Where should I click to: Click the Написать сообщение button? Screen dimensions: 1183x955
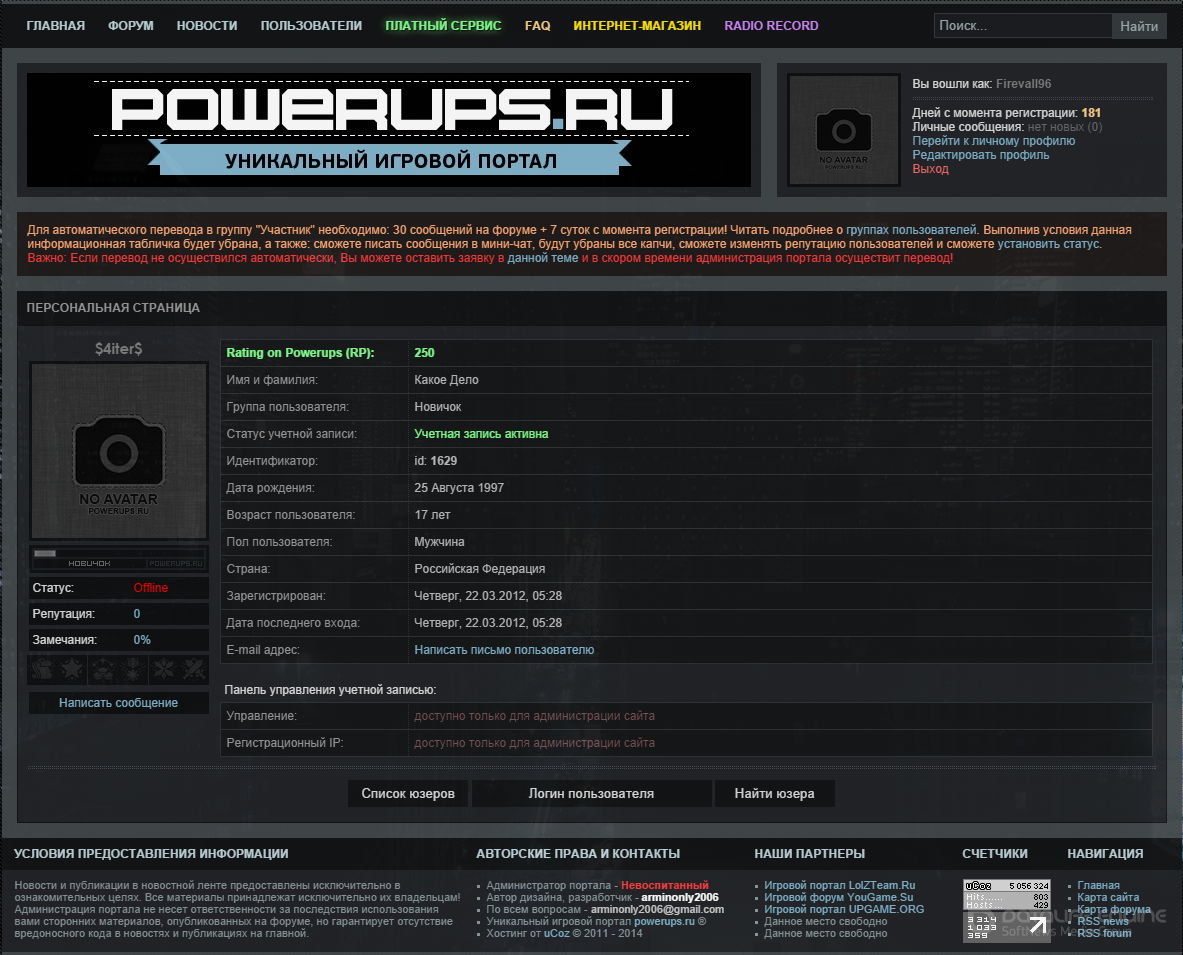coord(118,702)
